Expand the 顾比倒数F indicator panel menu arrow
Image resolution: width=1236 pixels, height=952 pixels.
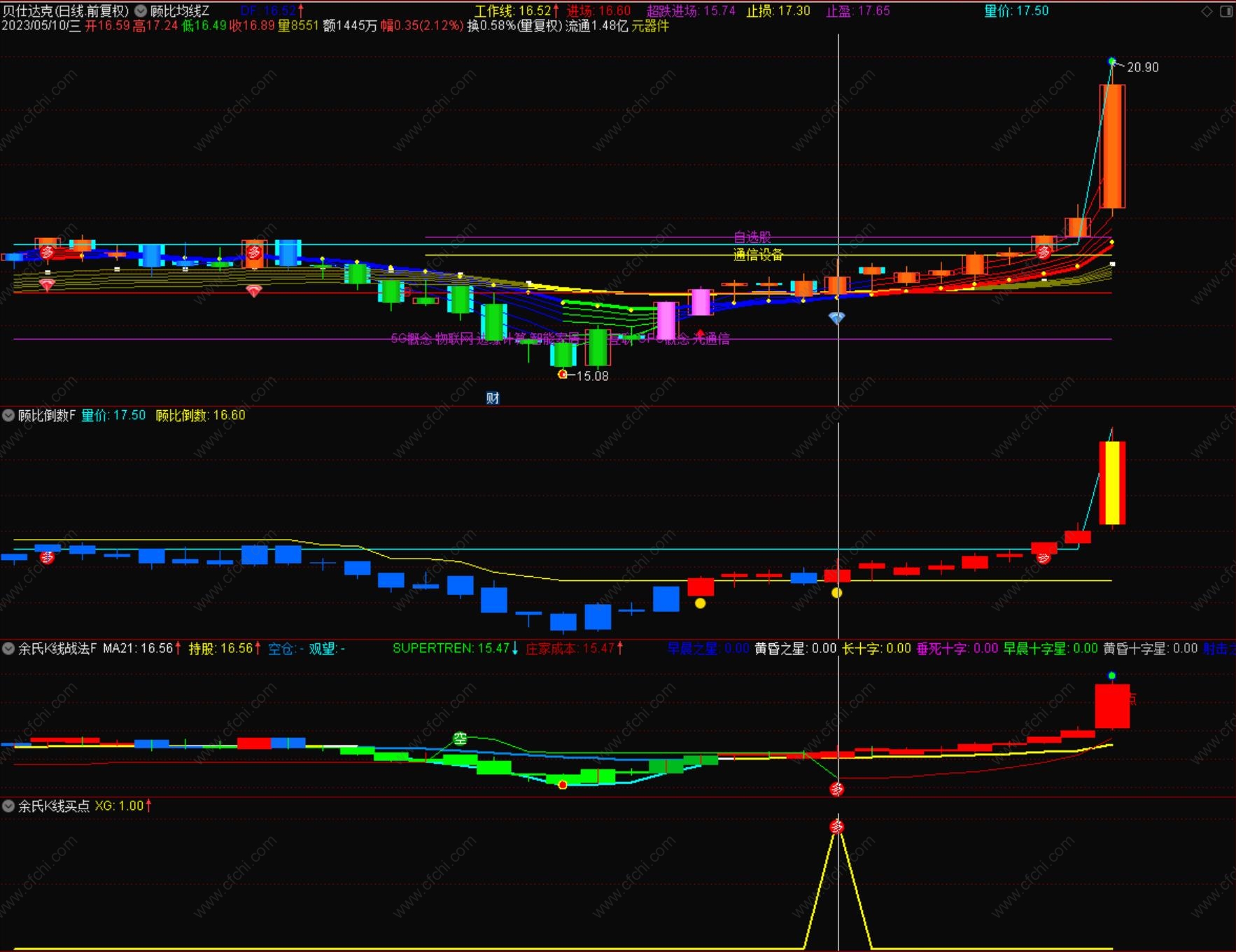8,415
